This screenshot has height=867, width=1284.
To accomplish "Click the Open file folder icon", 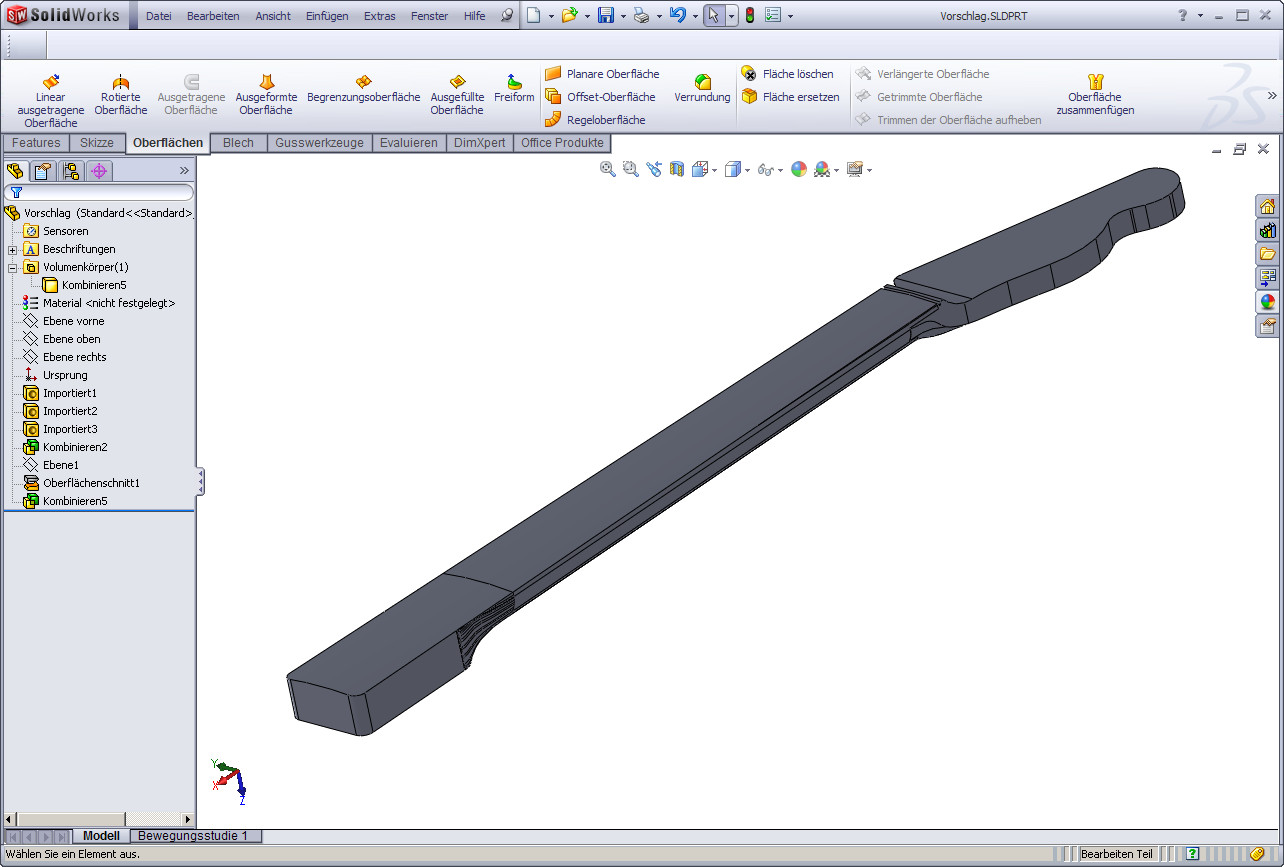I will 569,16.
